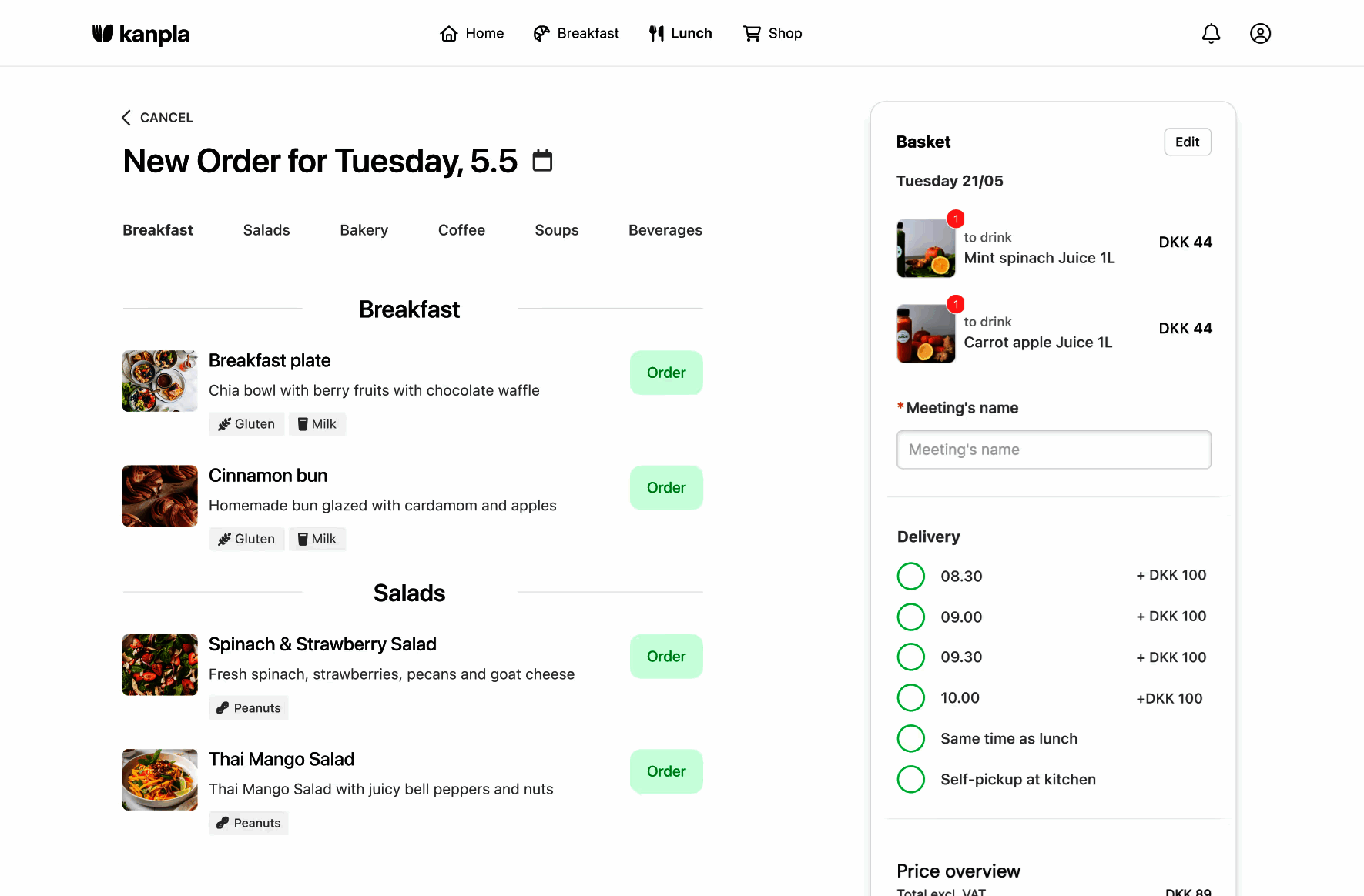Image resolution: width=1364 pixels, height=896 pixels.
Task: Click the Home house icon
Action: pyautogui.click(x=449, y=34)
